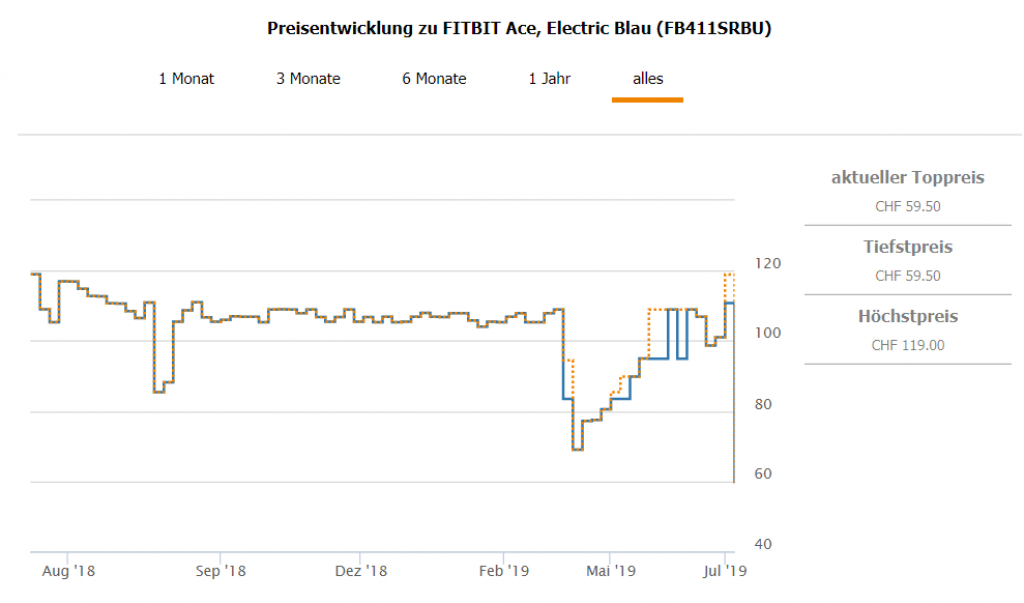This screenshot has width=1024, height=603.
Task: Click the aktueller Toppreis heading
Action: (908, 178)
